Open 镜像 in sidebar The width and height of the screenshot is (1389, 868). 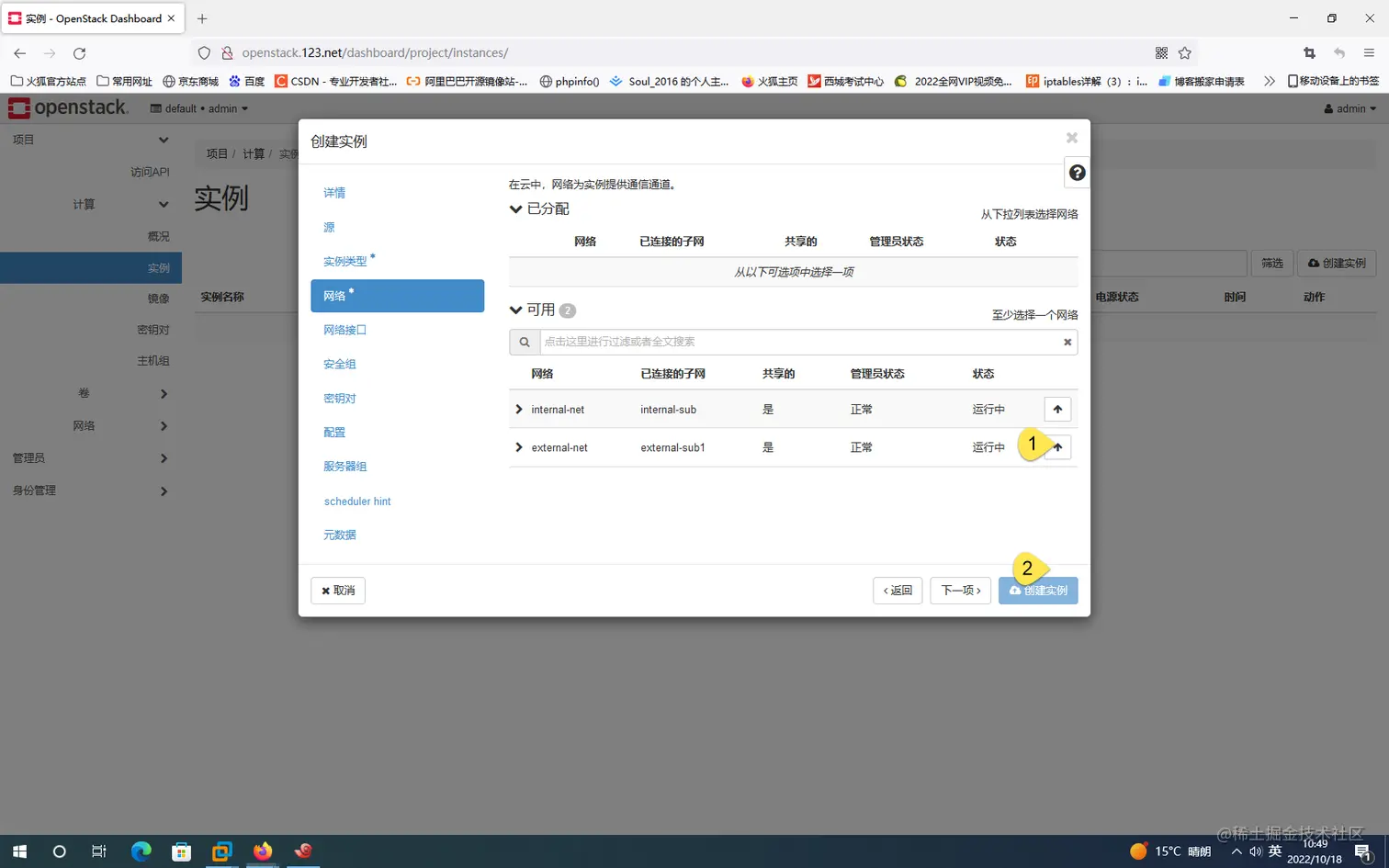pos(159,299)
